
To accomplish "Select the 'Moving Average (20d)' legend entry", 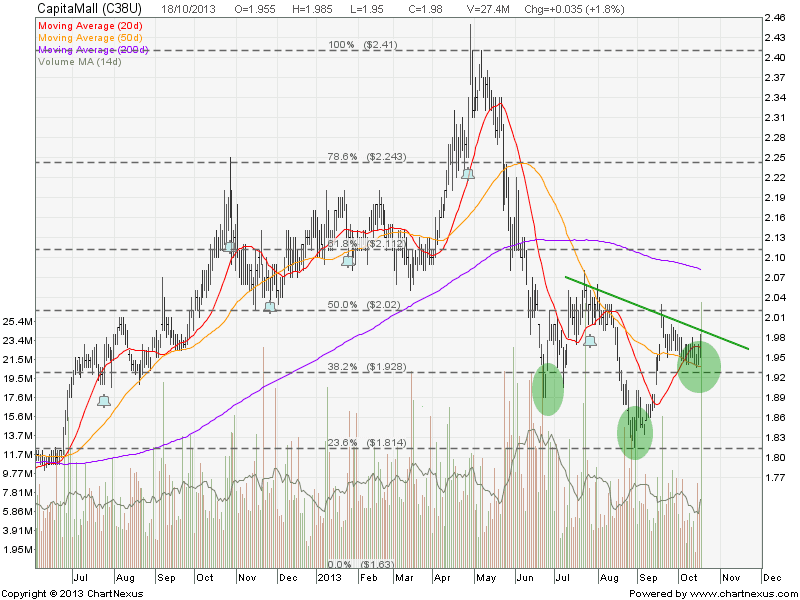I will [90, 26].
